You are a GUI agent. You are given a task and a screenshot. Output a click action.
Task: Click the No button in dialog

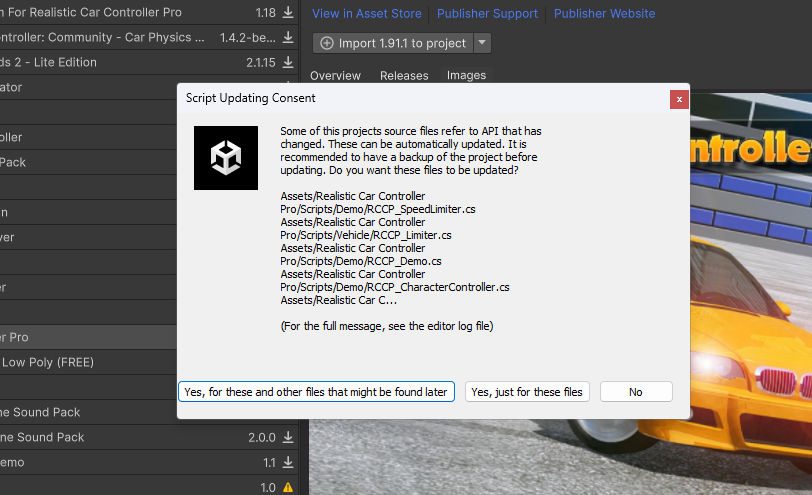click(x=635, y=392)
